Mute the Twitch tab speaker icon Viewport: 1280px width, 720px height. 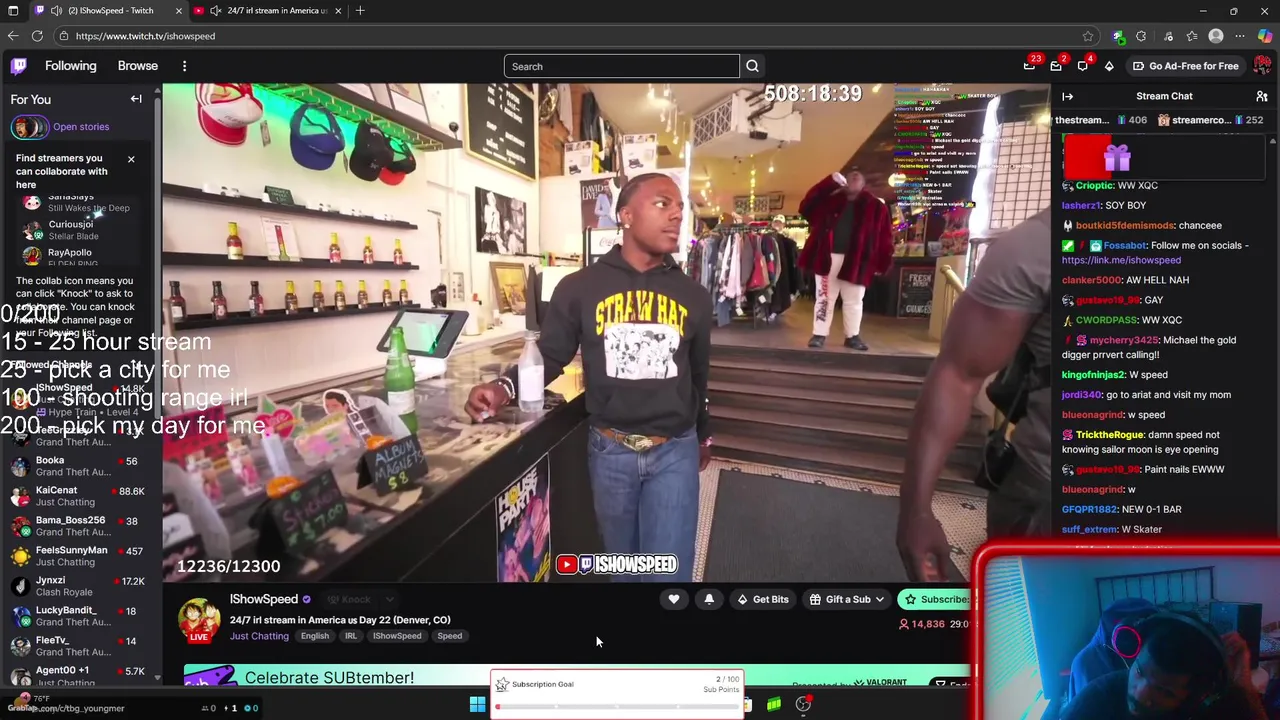point(56,10)
